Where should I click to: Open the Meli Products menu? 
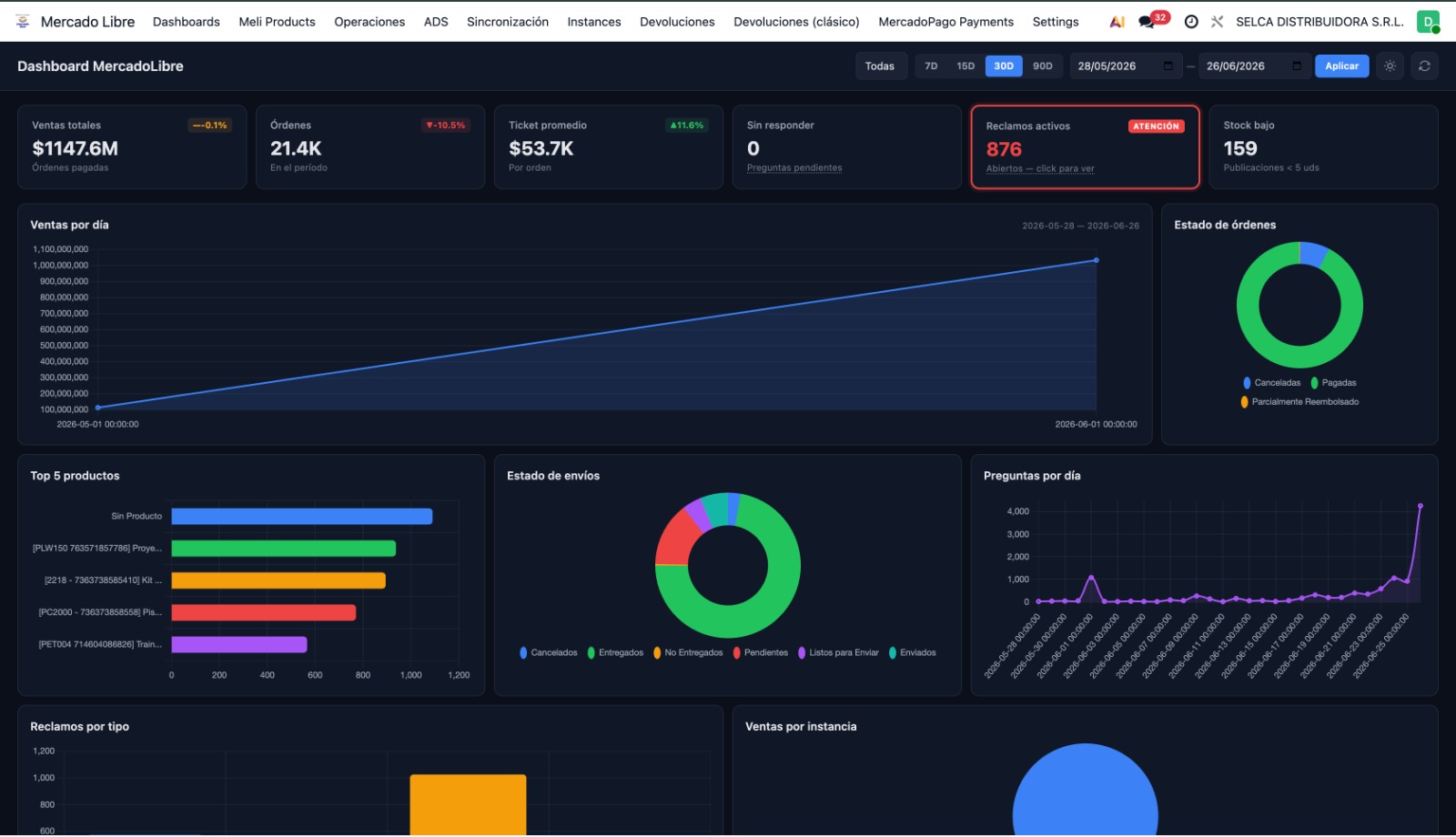(x=277, y=22)
